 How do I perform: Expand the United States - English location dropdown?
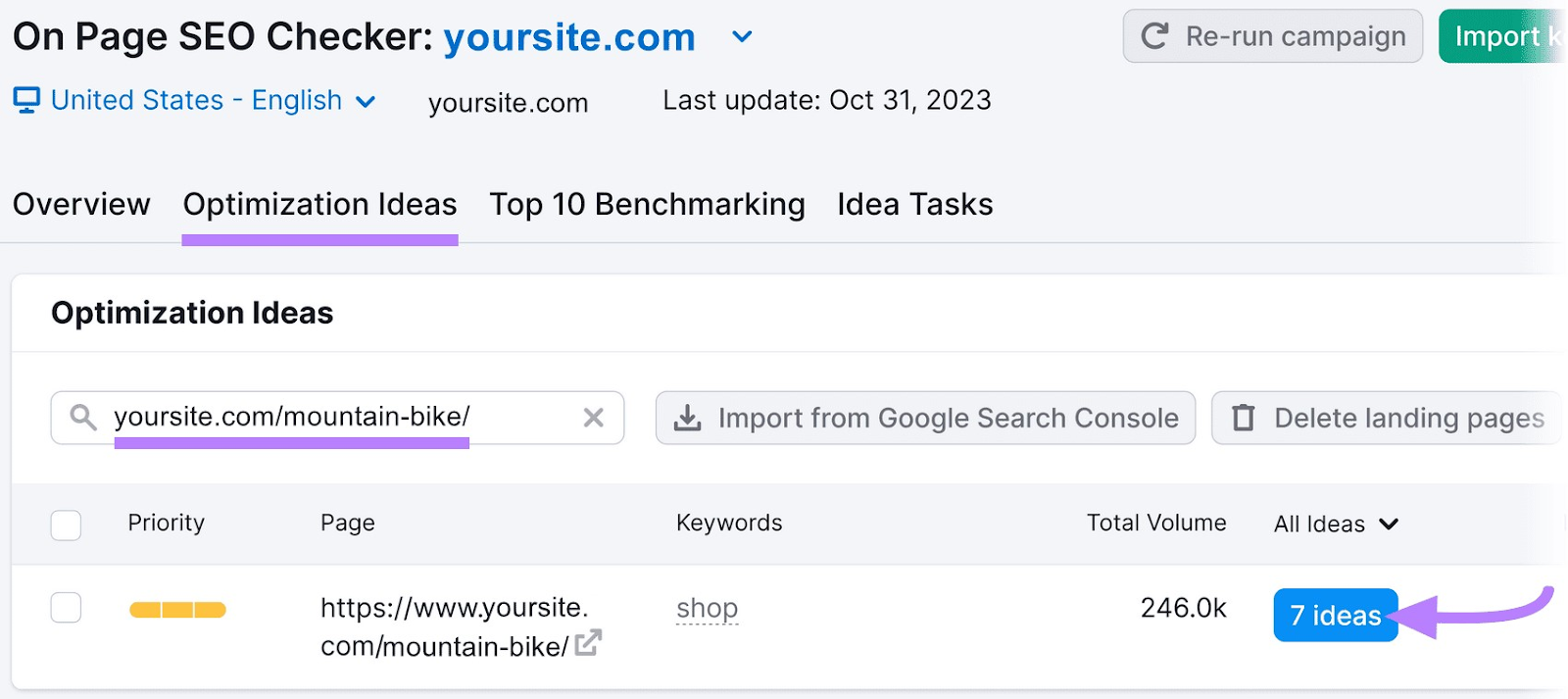coord(366,100)
